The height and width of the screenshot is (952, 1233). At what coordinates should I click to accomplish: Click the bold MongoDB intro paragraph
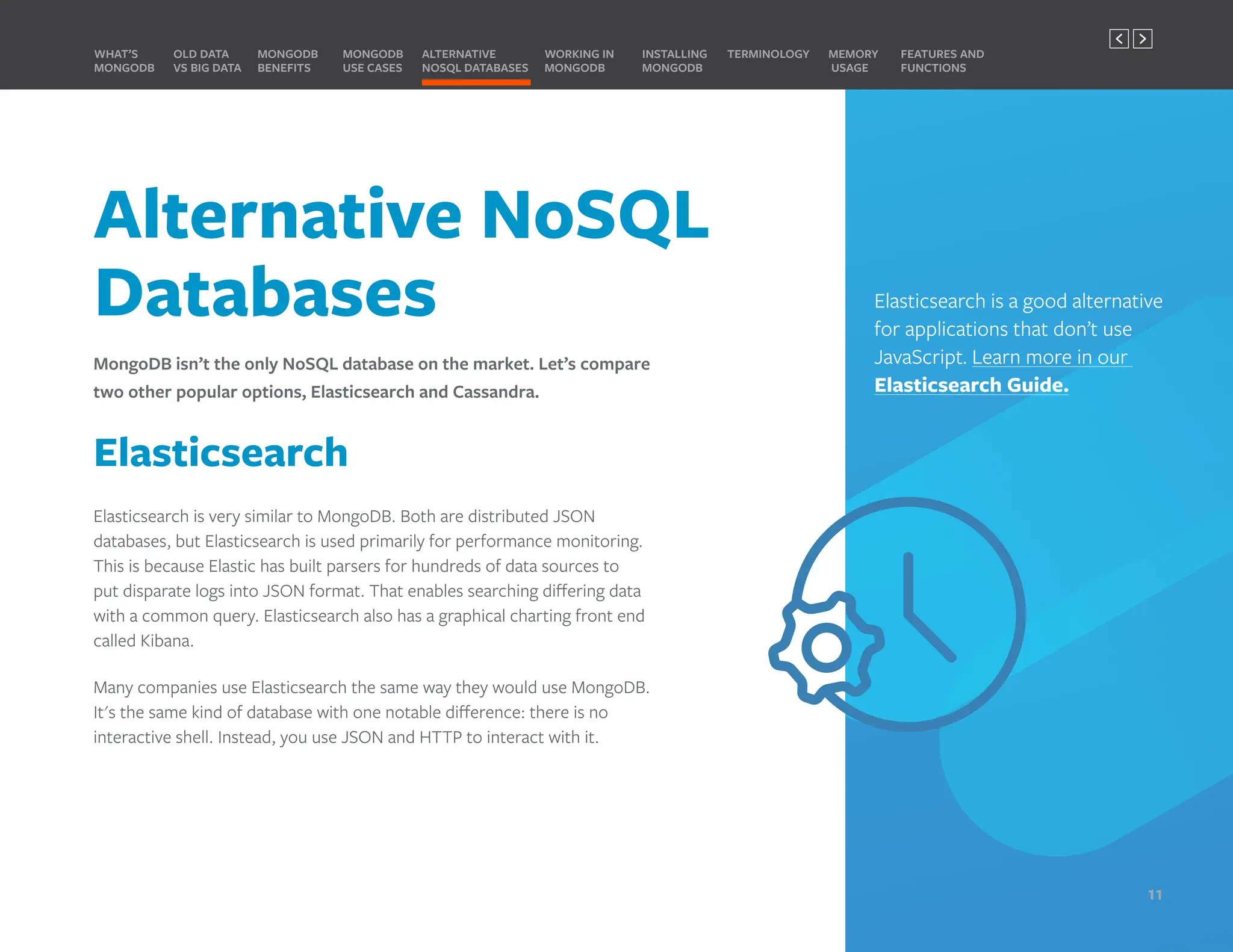(x=371, y=378)
